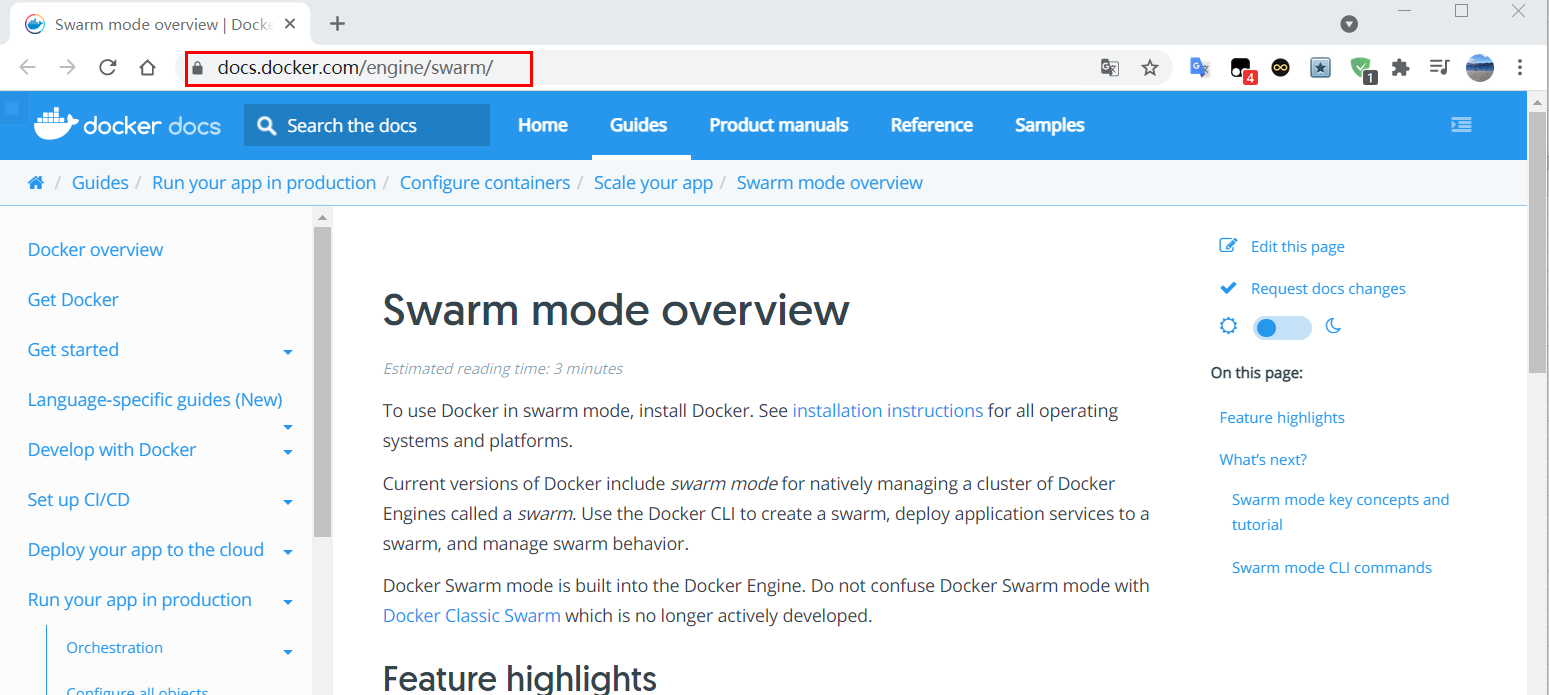The image size is (1549, 695).
Task: Open a new tab with plus button
Action: [337, 24]
